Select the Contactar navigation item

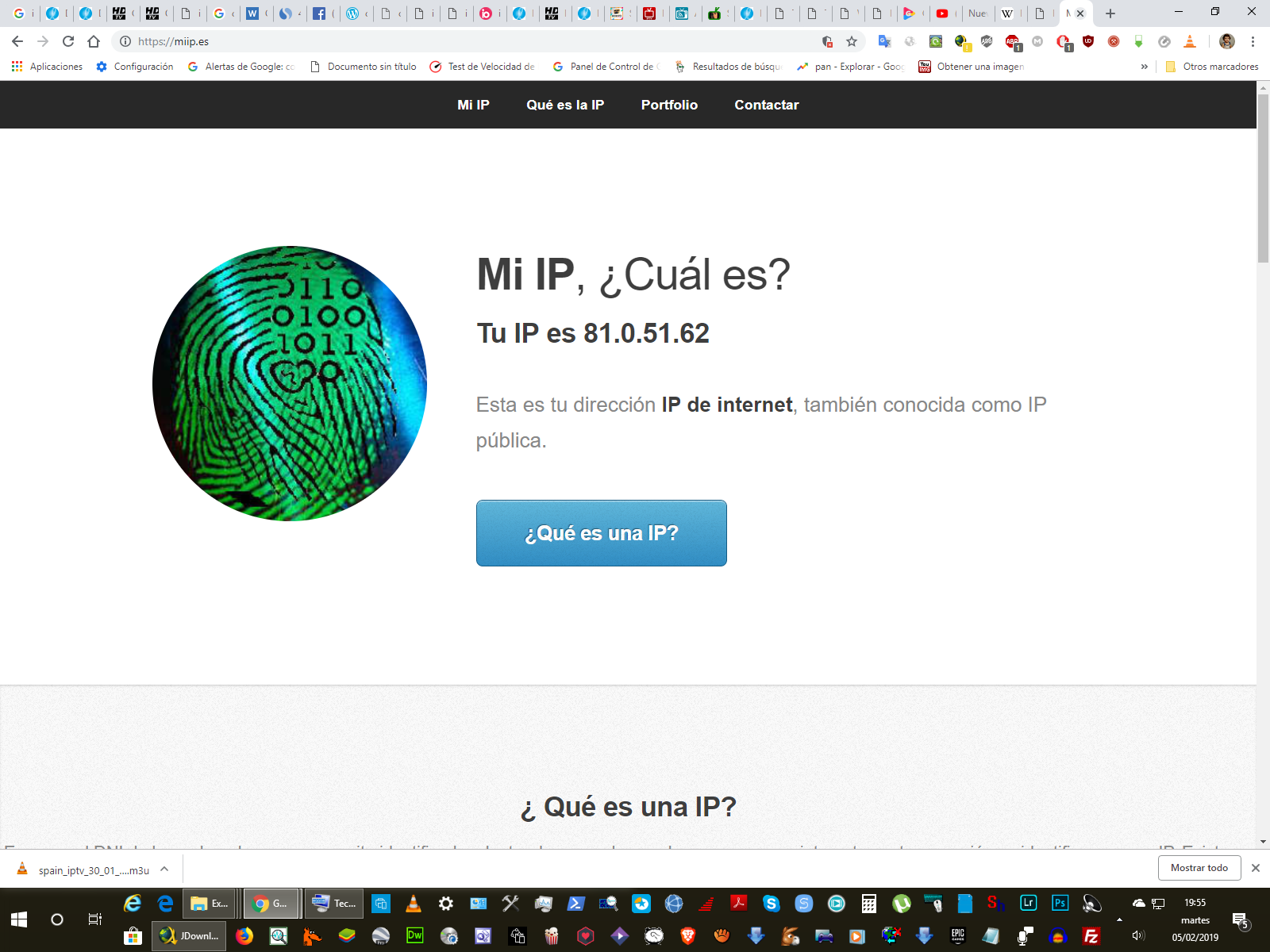tap(767, 105)
